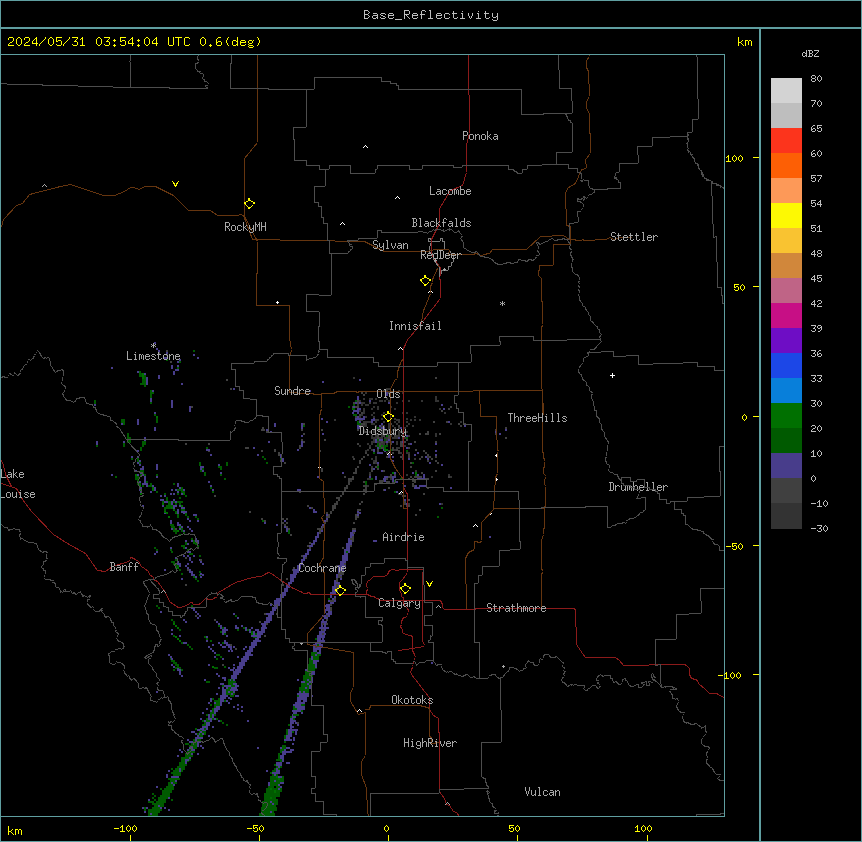
Task: Click the 80 value at legend top
Action: point(816,79)
